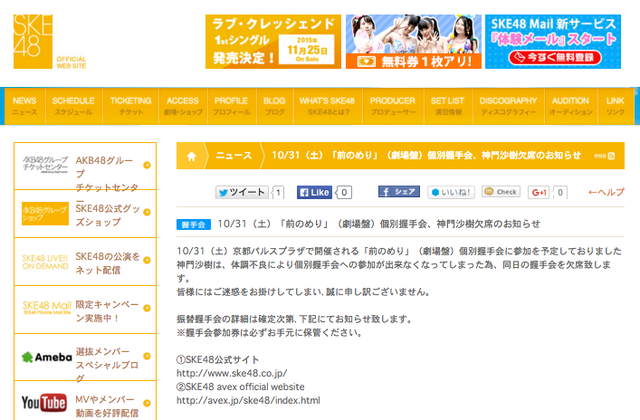Click the SKE48 official site logo
The width and height of the screenshot is (640, 420).
point(33,42)
